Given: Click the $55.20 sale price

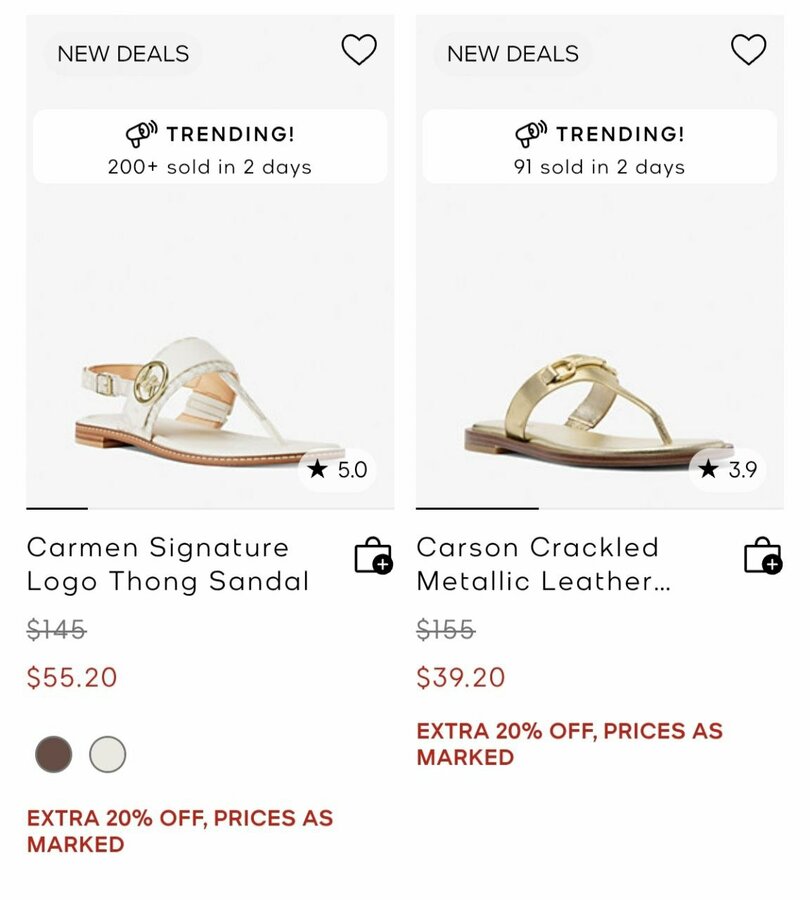Looking at the screenshot, I should tap(72, 678).
